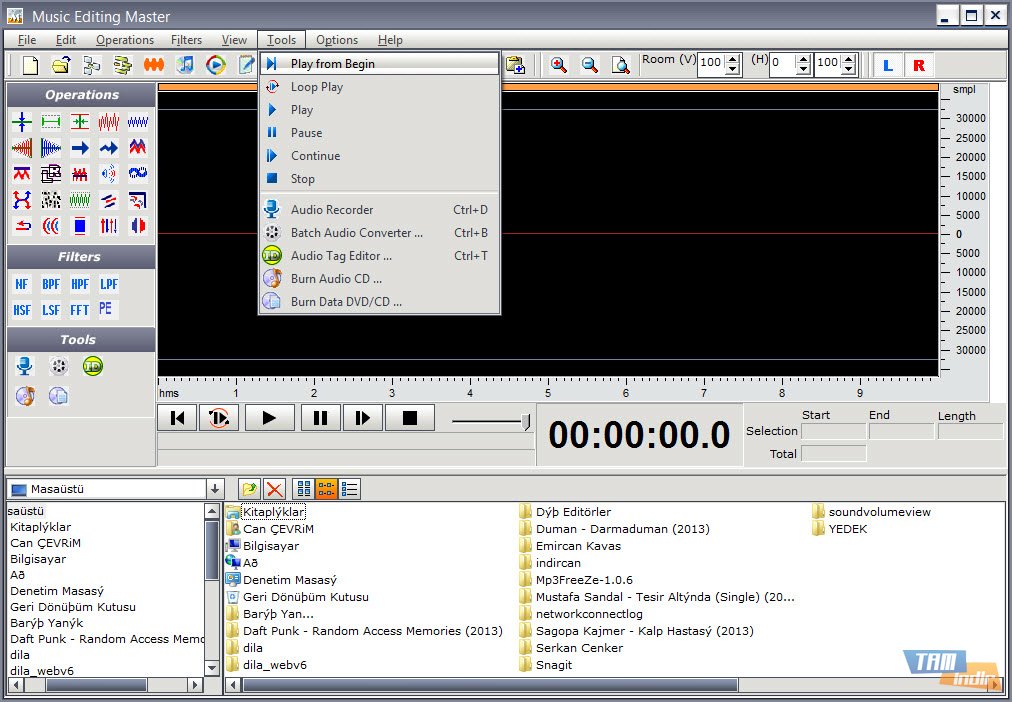Open the Masaüstü folder dropdown
Screen dimensions: 1012x702
(215, 489)
